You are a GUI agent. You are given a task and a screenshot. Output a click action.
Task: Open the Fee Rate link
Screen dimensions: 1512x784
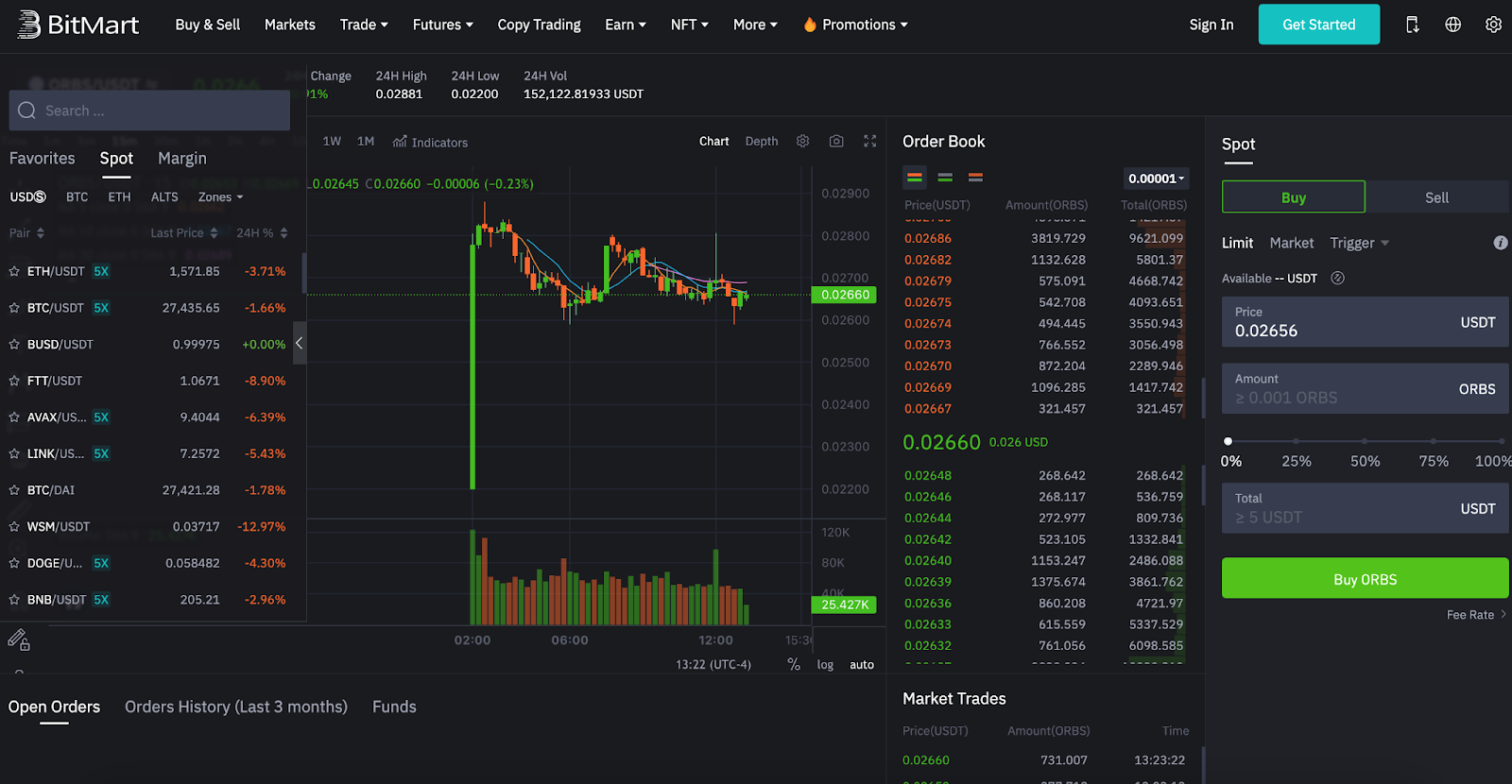coord(1477,615)
